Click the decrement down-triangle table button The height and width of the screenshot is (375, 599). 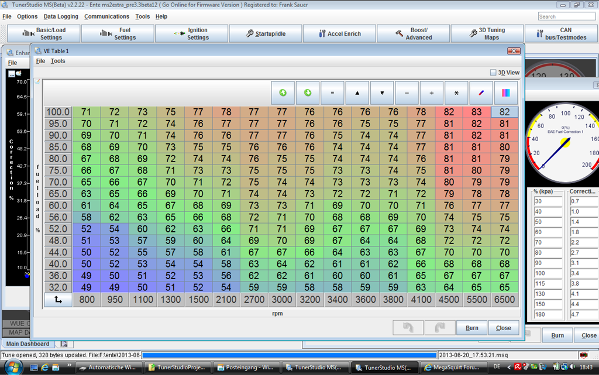[x=382, y=93]
